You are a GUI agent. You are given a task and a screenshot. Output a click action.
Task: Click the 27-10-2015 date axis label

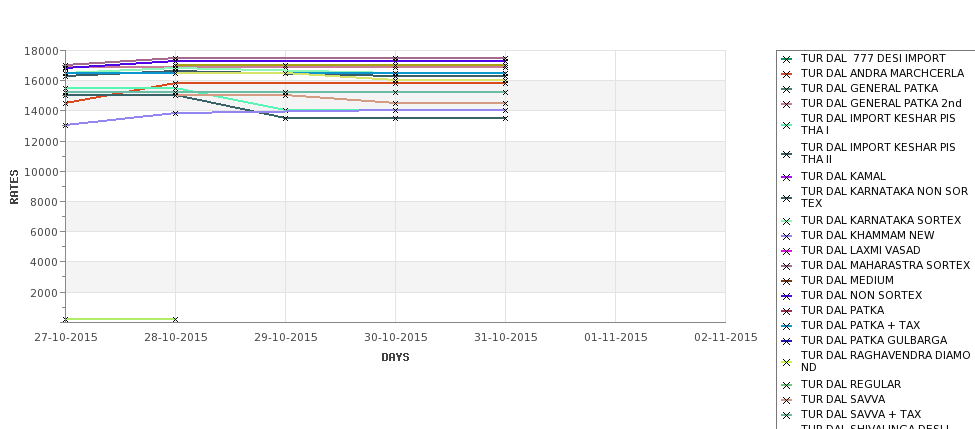click(x=66, y=338)
